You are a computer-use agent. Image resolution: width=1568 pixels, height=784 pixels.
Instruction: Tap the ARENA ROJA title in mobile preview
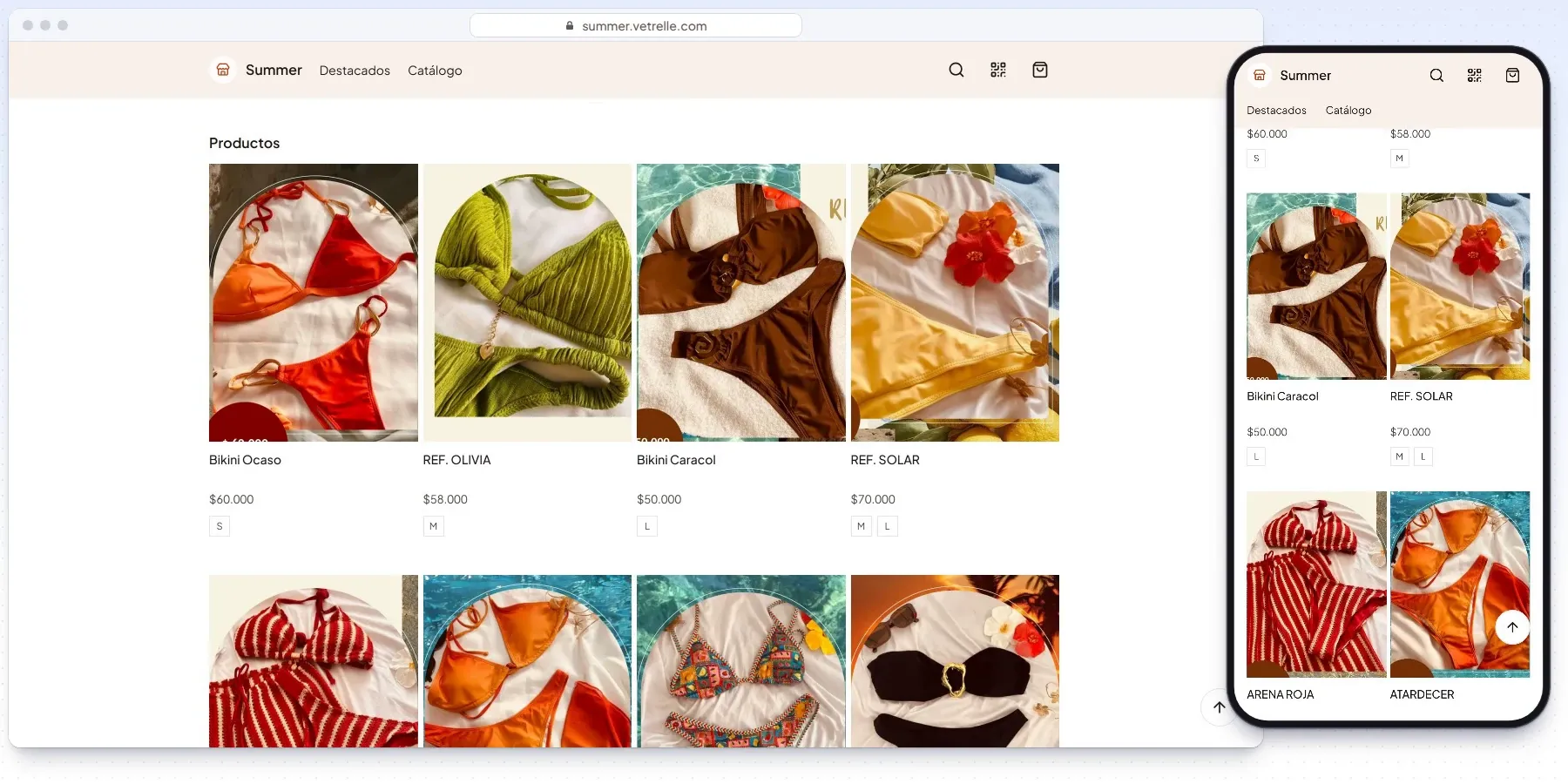[1280, 694]
